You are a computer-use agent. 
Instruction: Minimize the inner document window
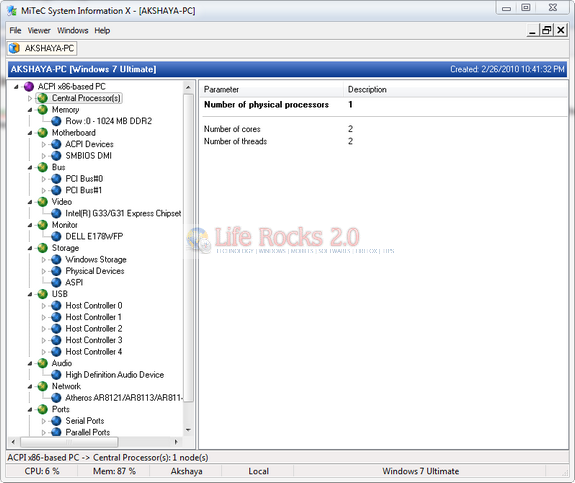(x=533, y=30)
